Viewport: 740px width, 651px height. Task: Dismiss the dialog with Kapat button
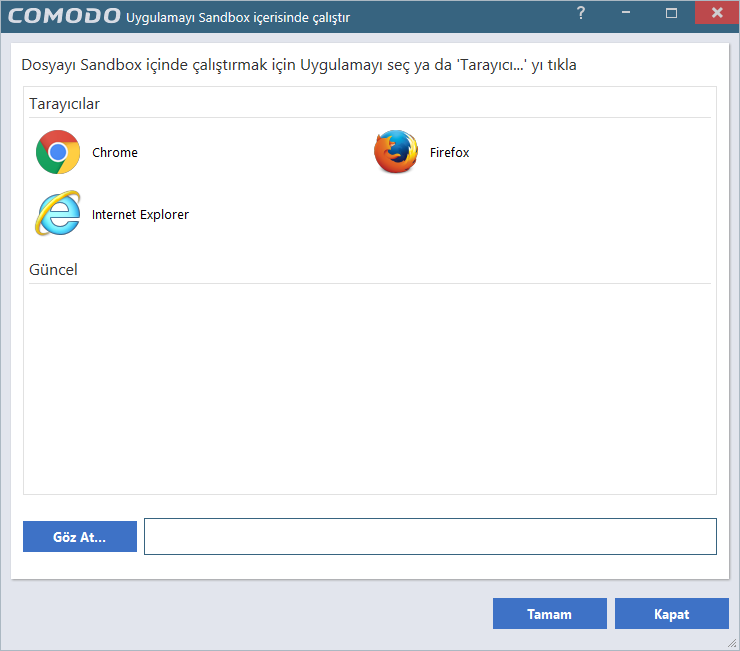[672, 614]
